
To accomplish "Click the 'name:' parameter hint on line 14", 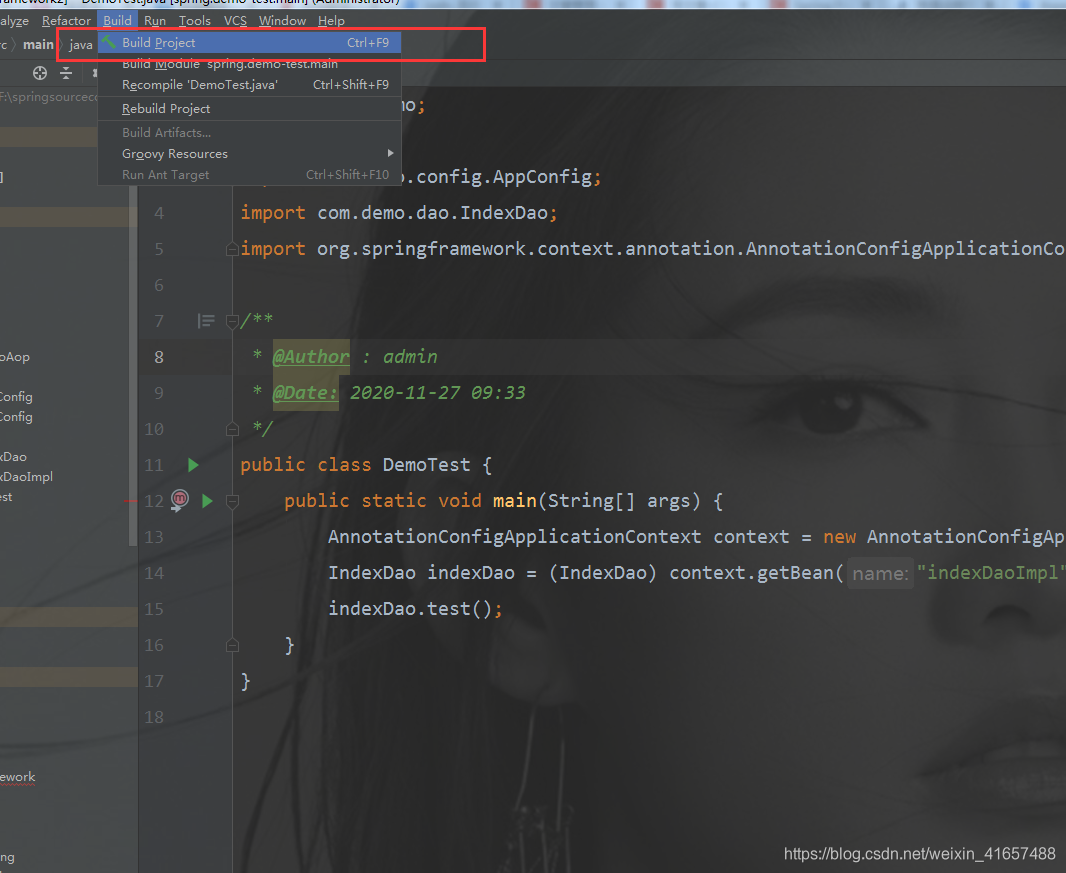I will pyautogui.click(x=880, y=574).
